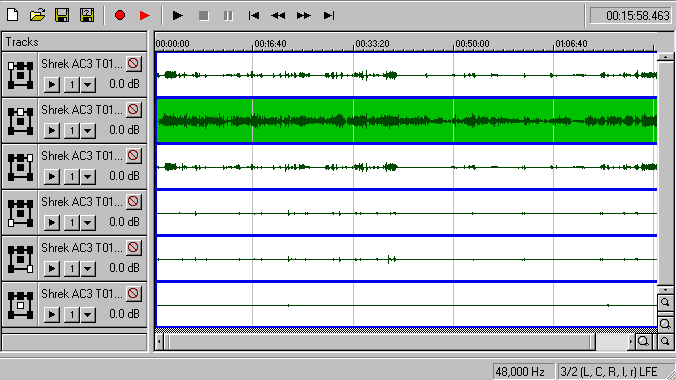Start playback with the black play button
676x380 pixels.
tap(178, 16)
